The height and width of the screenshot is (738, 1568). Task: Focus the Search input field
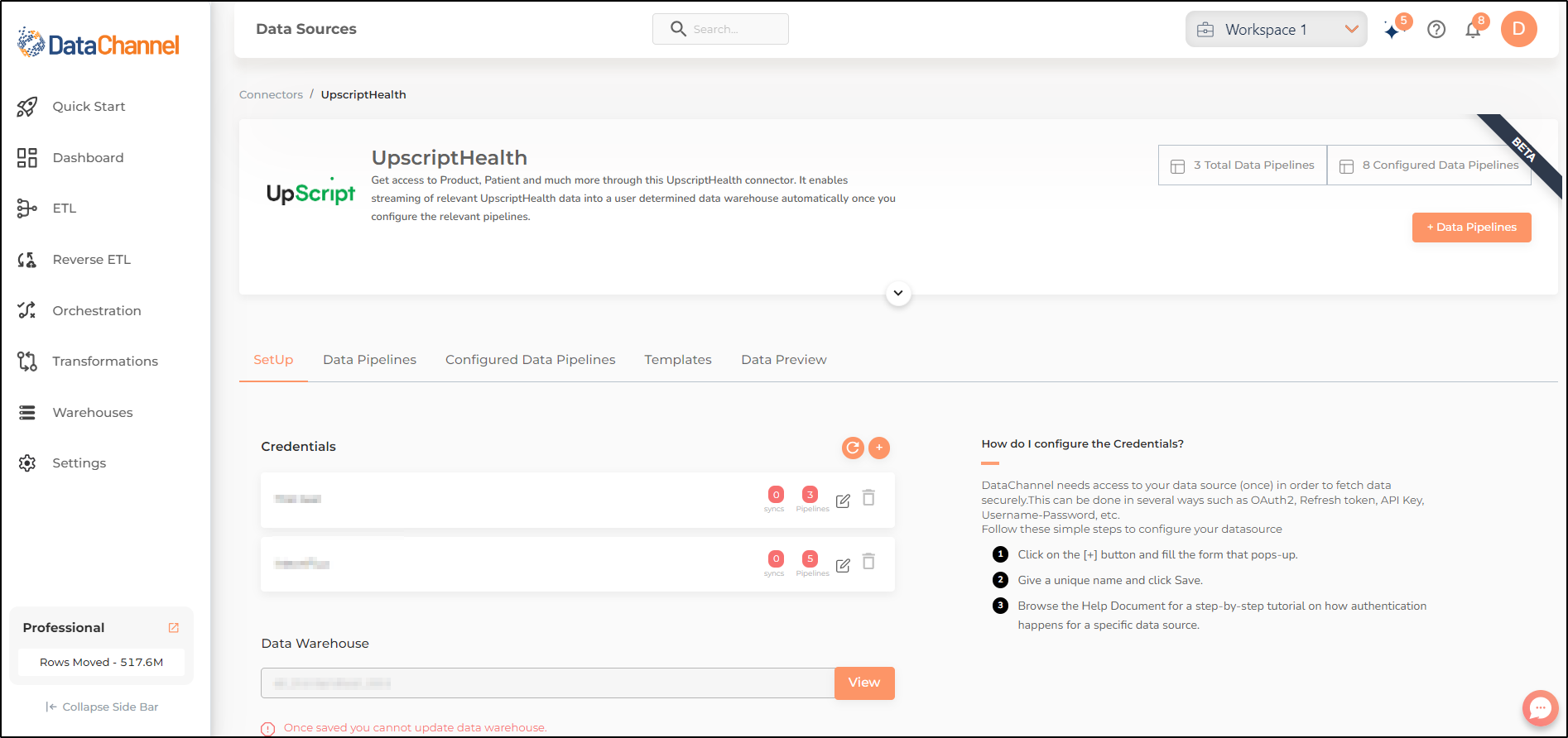720,29
